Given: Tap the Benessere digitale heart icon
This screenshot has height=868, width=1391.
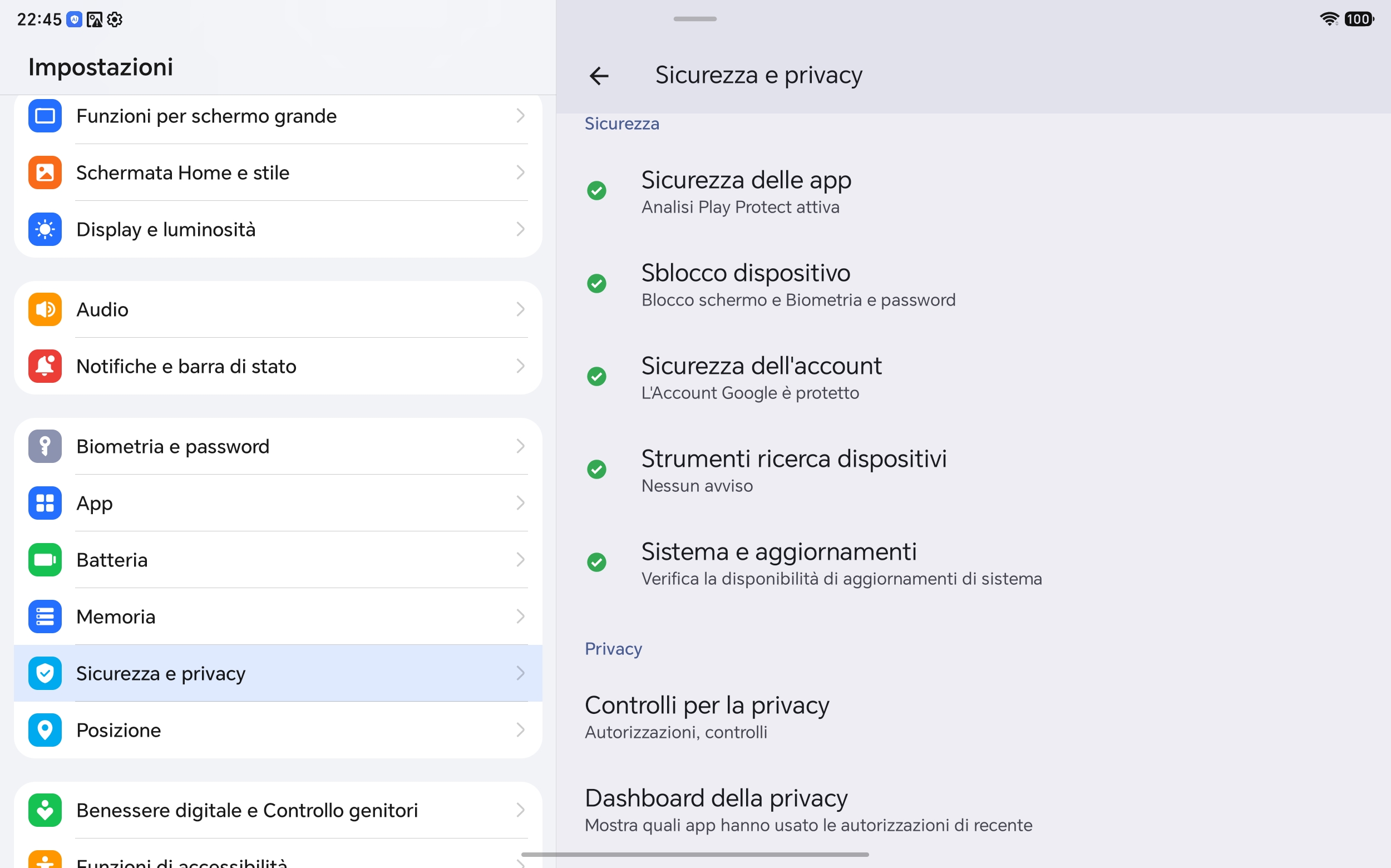Looking at the screenshot, I should click(45, 810).
